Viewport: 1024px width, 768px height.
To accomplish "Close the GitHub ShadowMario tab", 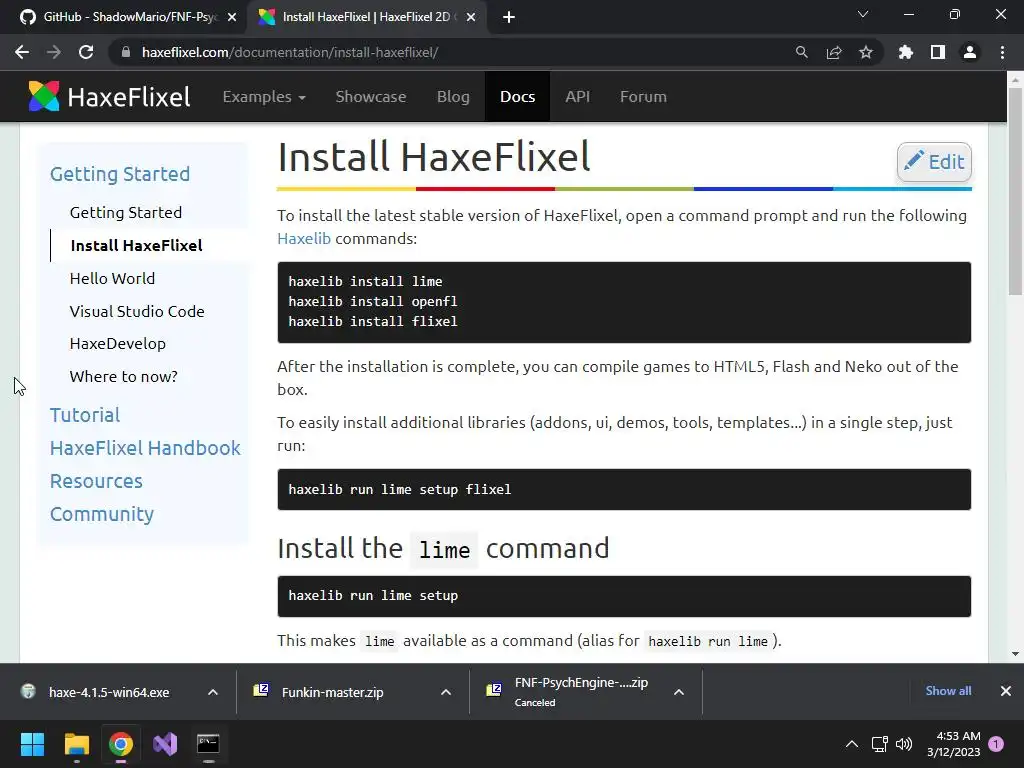I will [x=232, y=17].
